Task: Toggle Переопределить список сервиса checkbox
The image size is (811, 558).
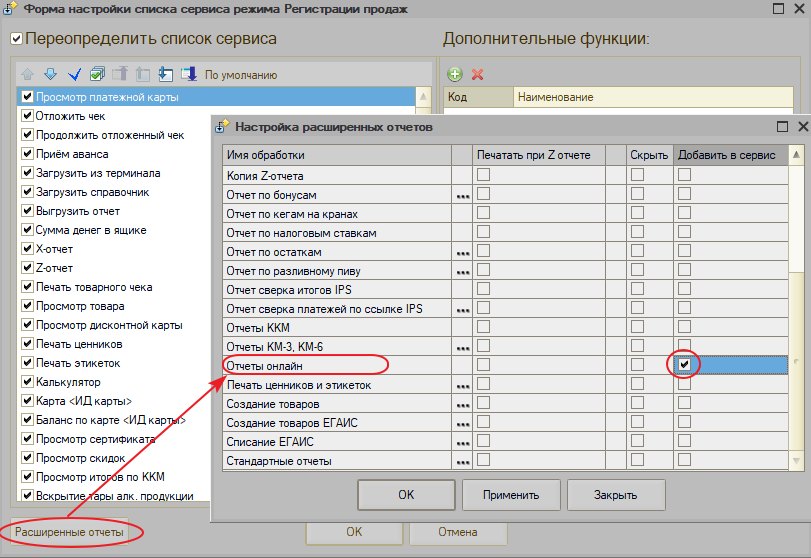Action: 17,39
